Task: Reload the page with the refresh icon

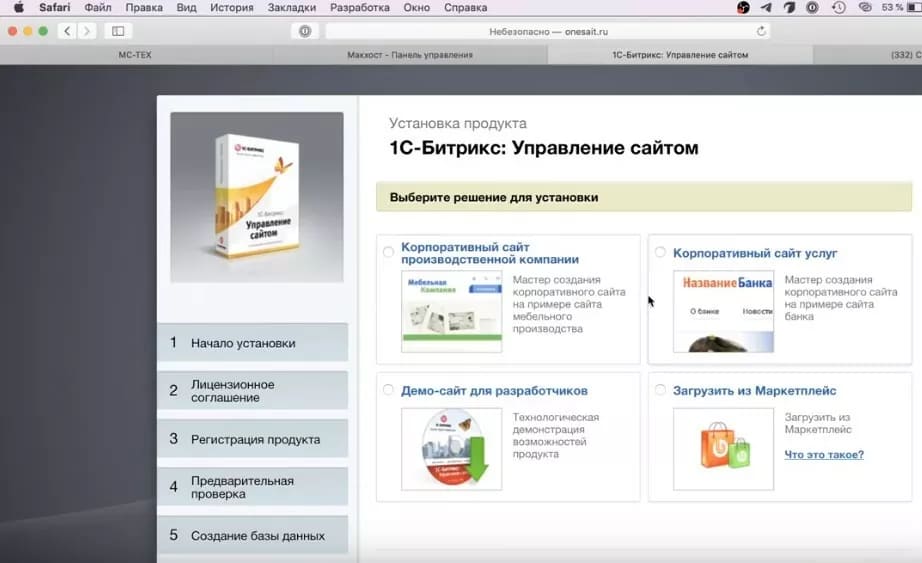Action: point(761,31)
